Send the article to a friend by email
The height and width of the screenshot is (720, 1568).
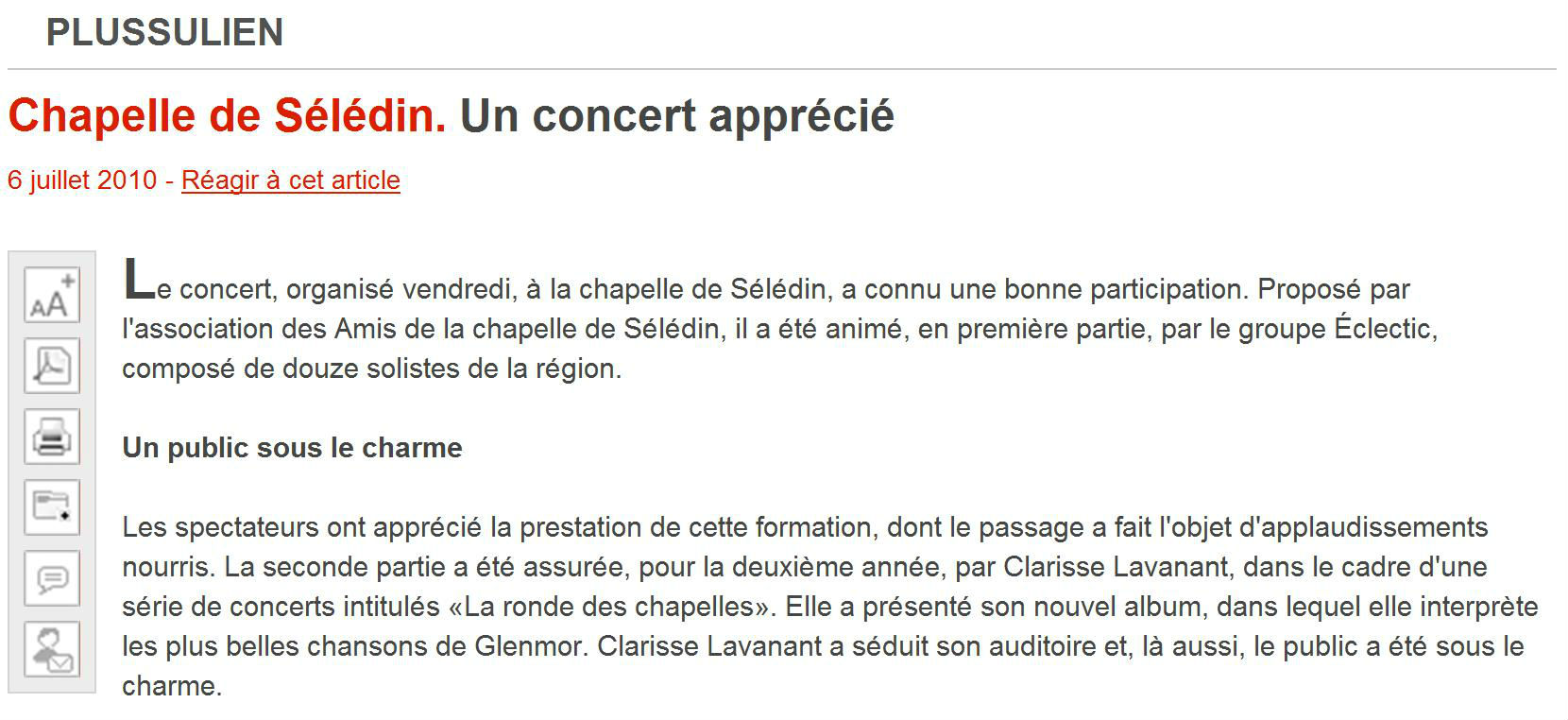pos(51,649)
